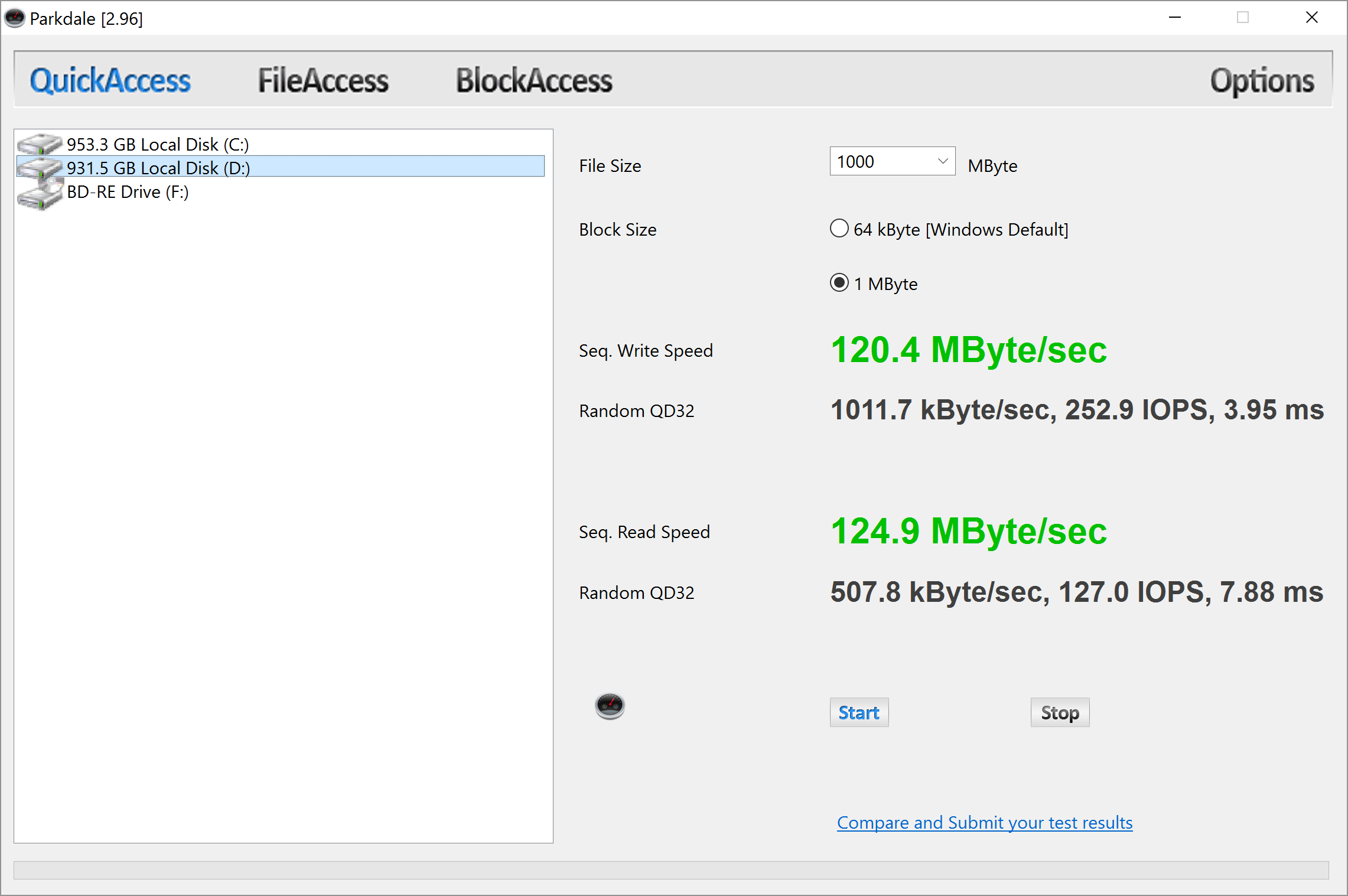Open the Compare and Submit test results link
The height and width of the screenshot is (896, 1348).
pyautogui.click(x=985, y=823)
